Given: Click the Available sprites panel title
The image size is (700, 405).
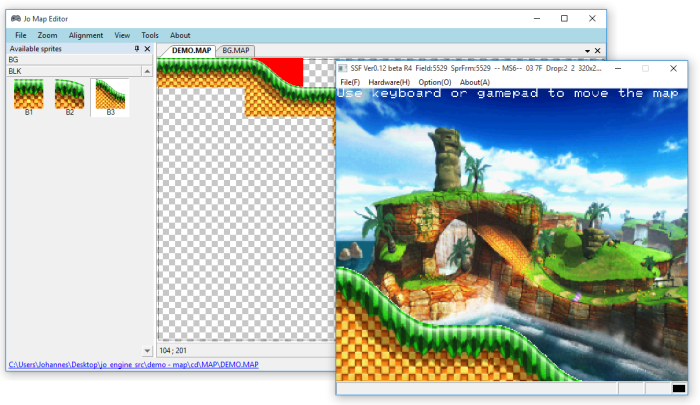Looking at the screenshot, I should (36, 49).
